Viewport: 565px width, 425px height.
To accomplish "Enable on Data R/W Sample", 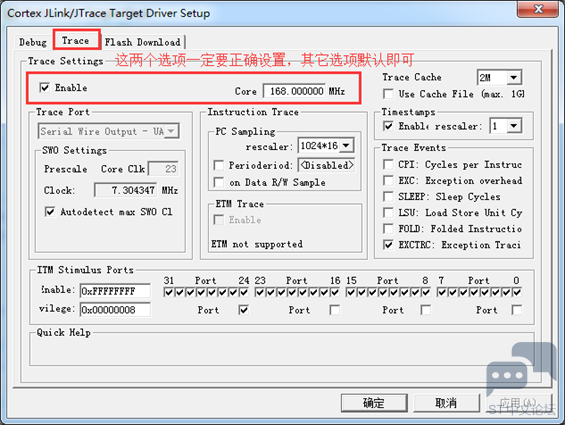I will click(x=219, y=182).
